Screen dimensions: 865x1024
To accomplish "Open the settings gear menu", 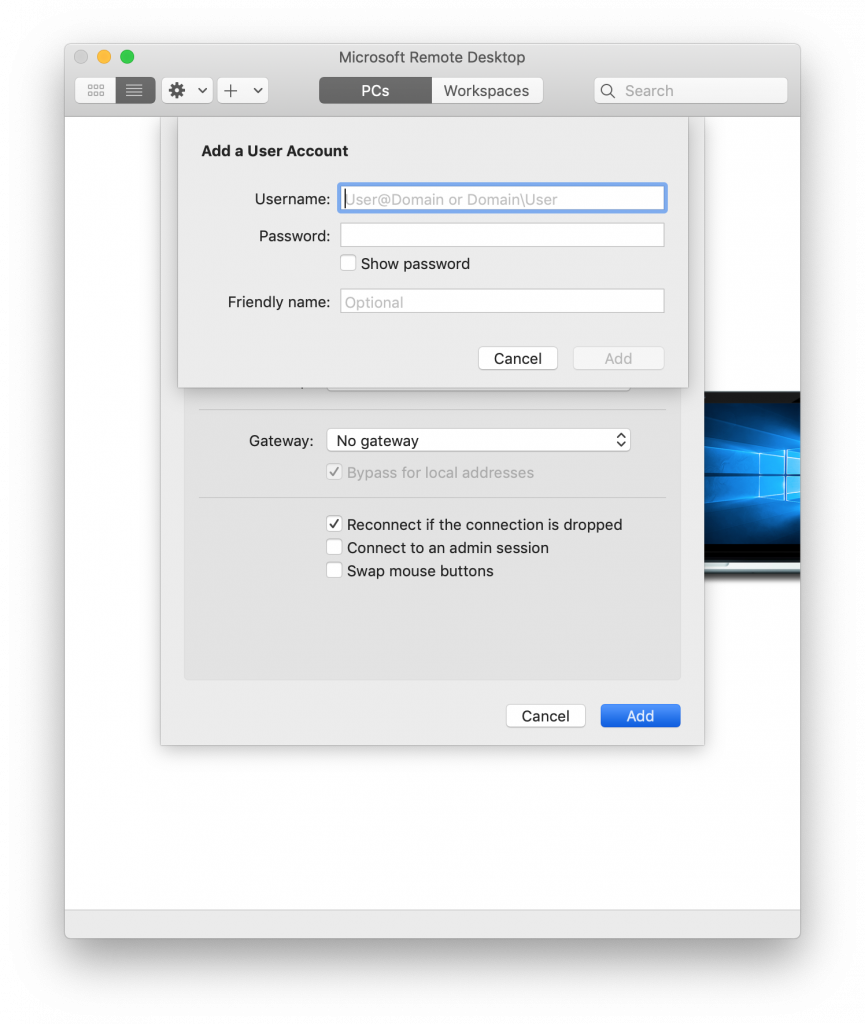I will click(x=178, y=91).
